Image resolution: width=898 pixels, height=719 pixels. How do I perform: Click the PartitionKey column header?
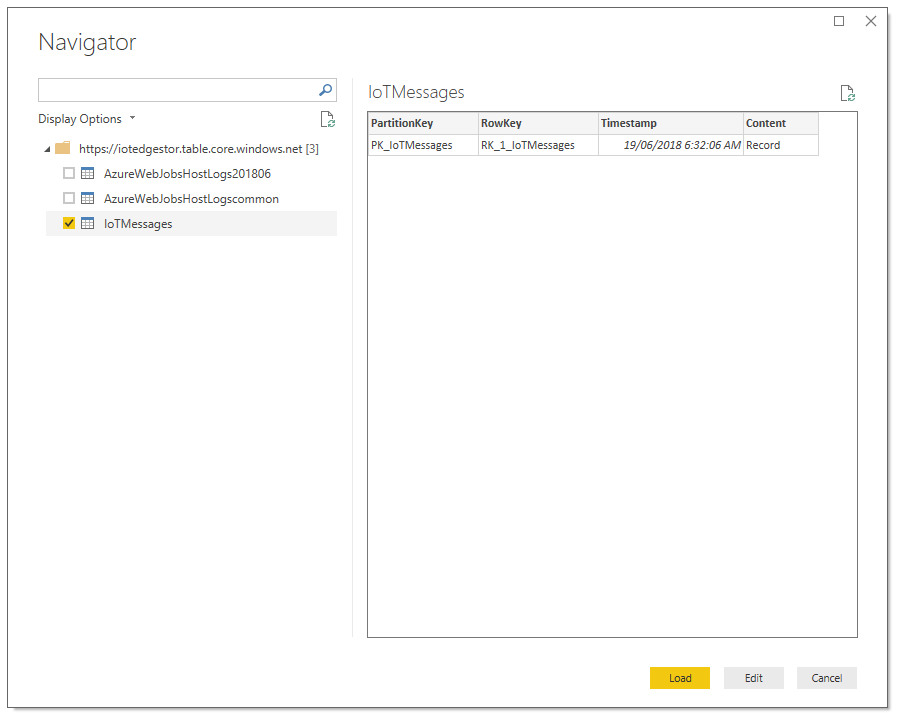pos(423,123)
